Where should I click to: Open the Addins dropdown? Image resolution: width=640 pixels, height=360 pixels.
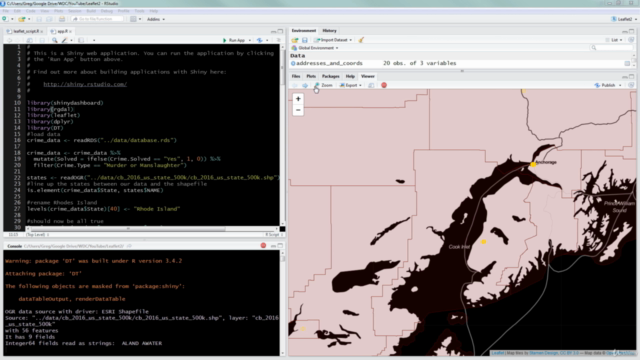156,19
